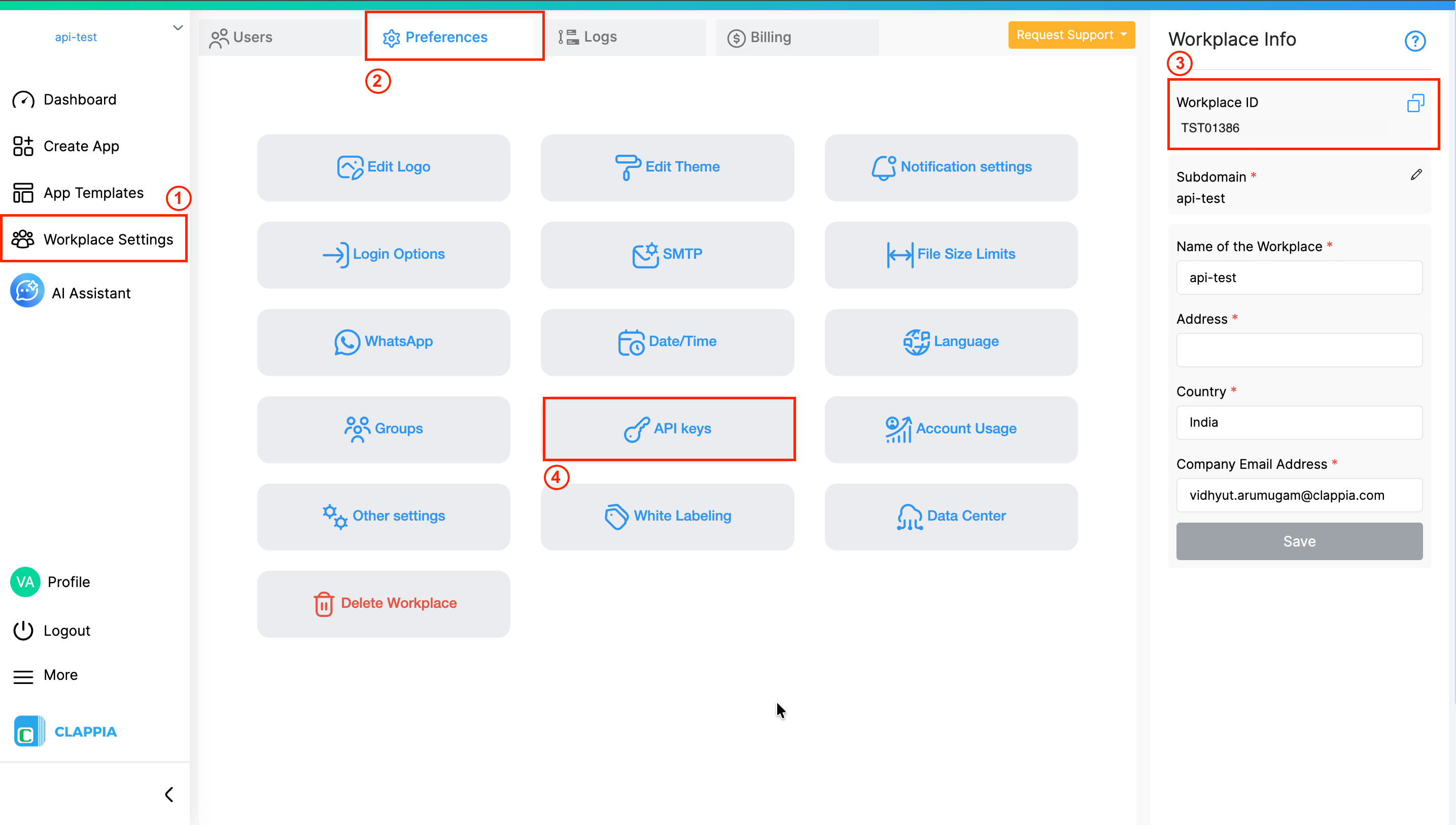Open SMTP settings
Image resolution: width=1456 pixels, height=825 pixels.
coord(668,254)
